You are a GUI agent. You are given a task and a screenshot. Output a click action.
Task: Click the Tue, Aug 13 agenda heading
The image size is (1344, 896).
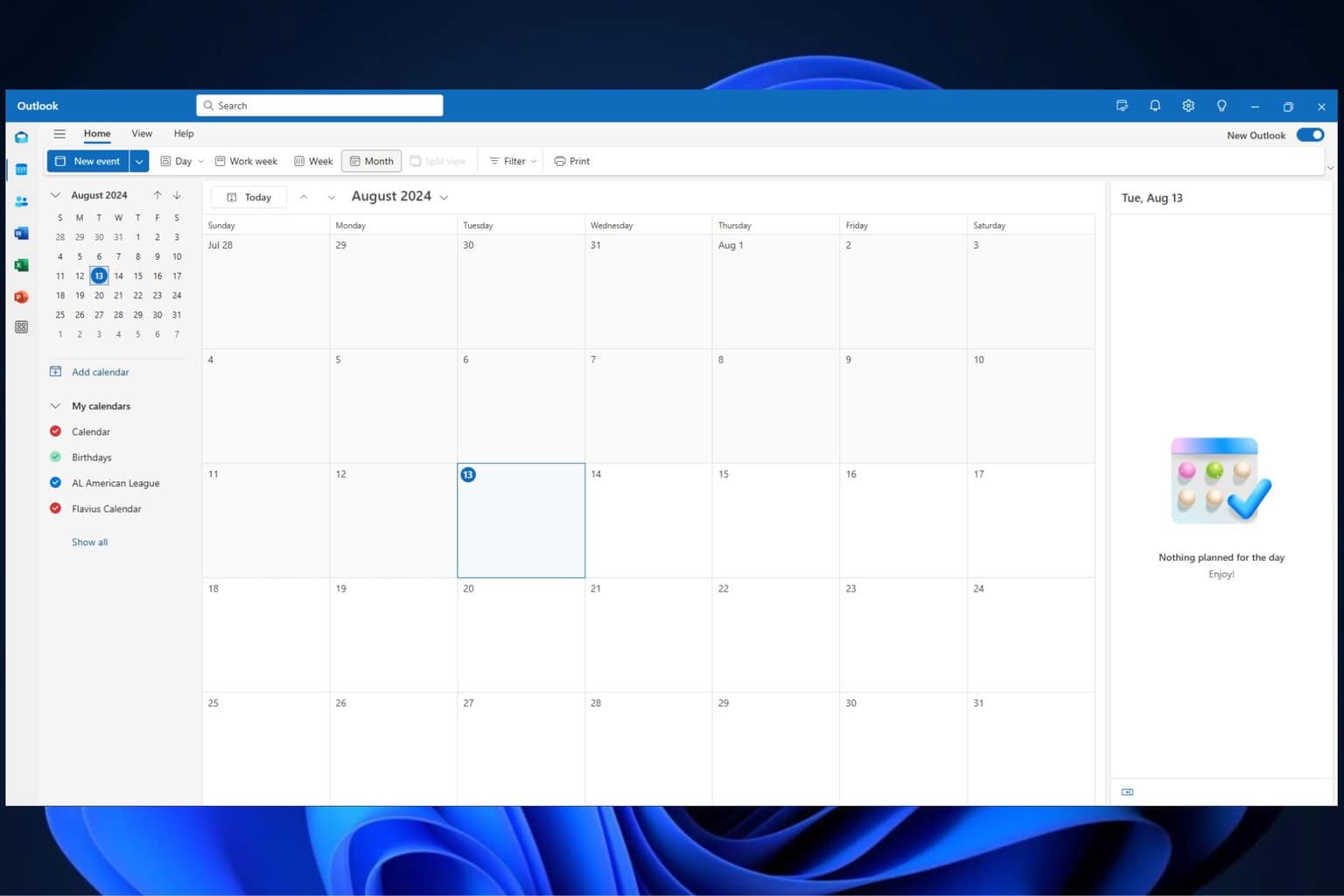click(1152, 198)
